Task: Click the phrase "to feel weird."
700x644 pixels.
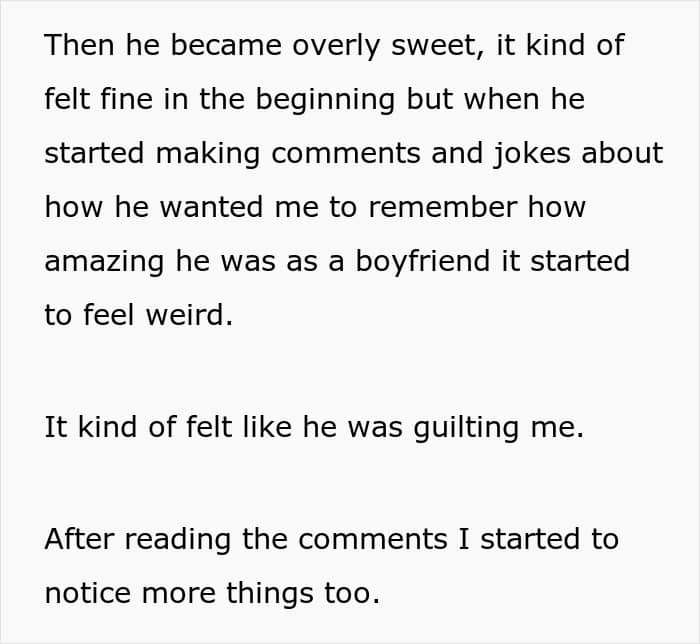Action: (139, 315)
